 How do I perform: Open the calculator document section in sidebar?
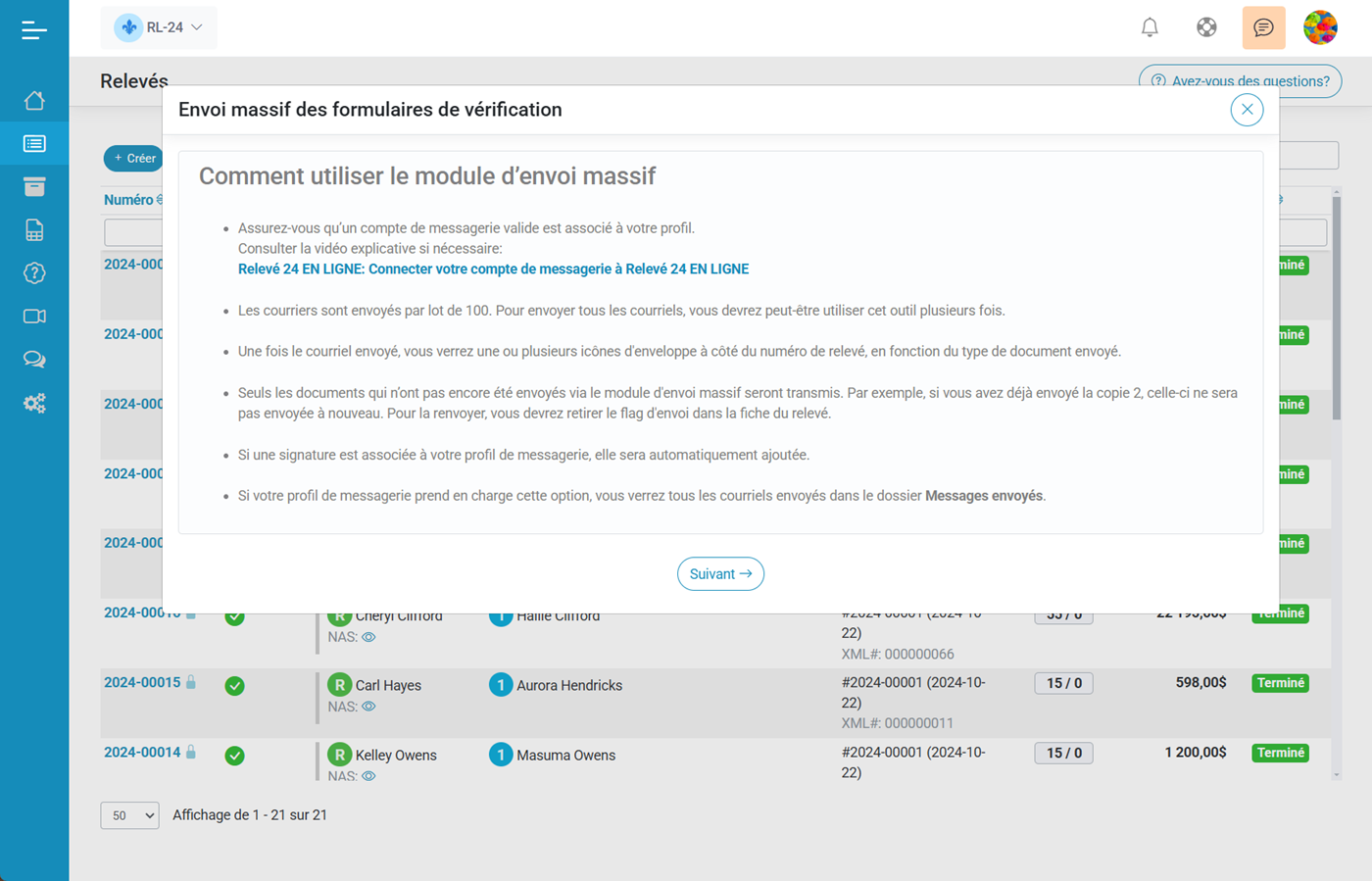[34, 228]
